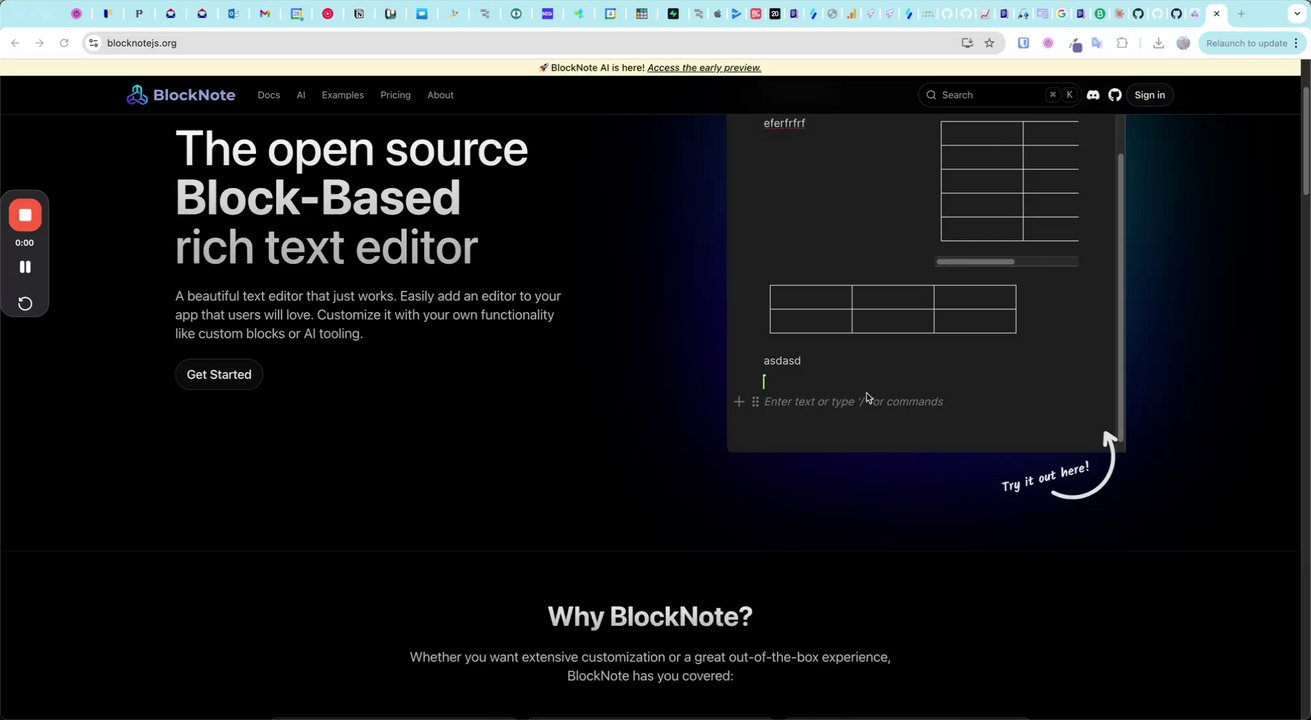Image resolution: width=1311 pixels, height=720 pixels.
Task: Reload the current page
Action: tap(64, 43)
